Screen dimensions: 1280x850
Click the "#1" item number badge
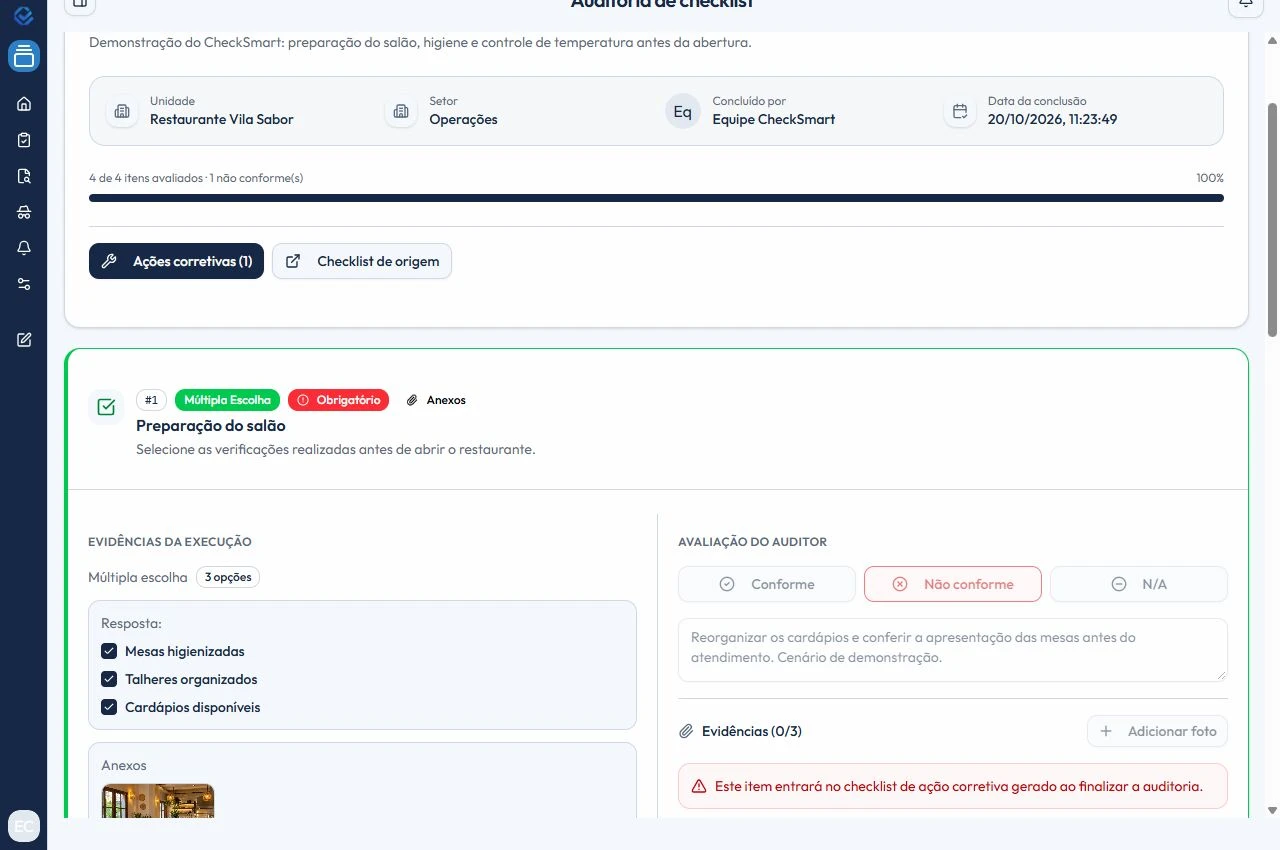point(151,400)
